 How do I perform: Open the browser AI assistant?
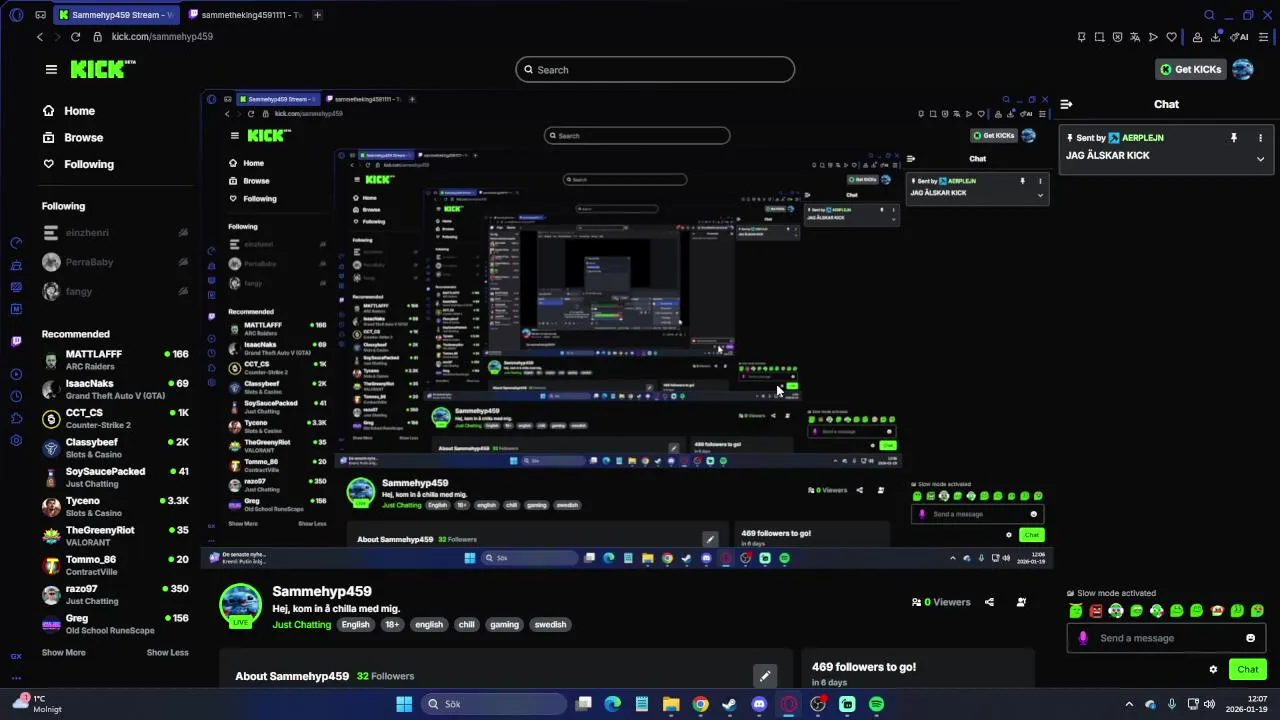point(1238,37)
